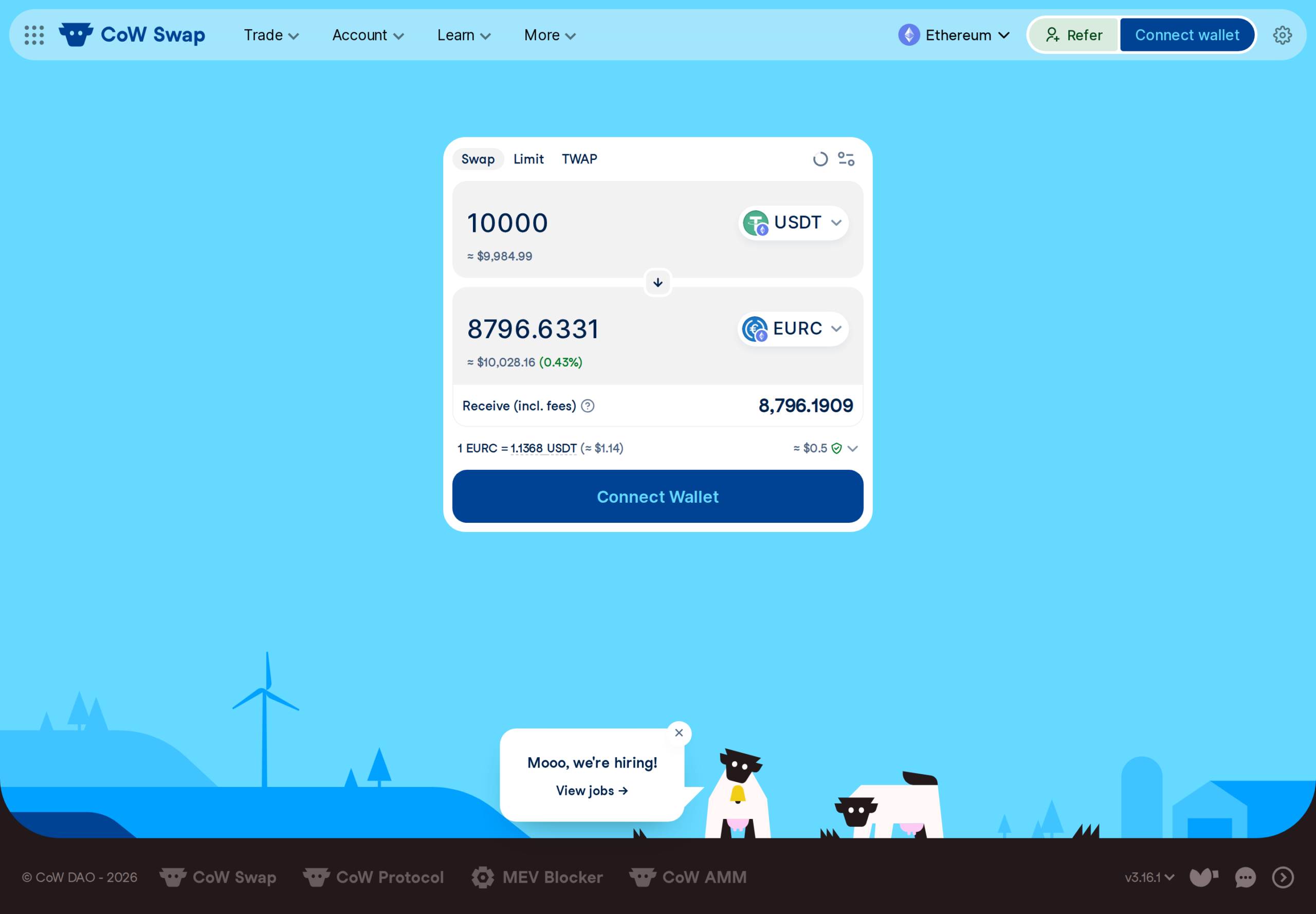Screen dimensions: 1316x914
Task: Close the hiring popup
Action: 679,733
